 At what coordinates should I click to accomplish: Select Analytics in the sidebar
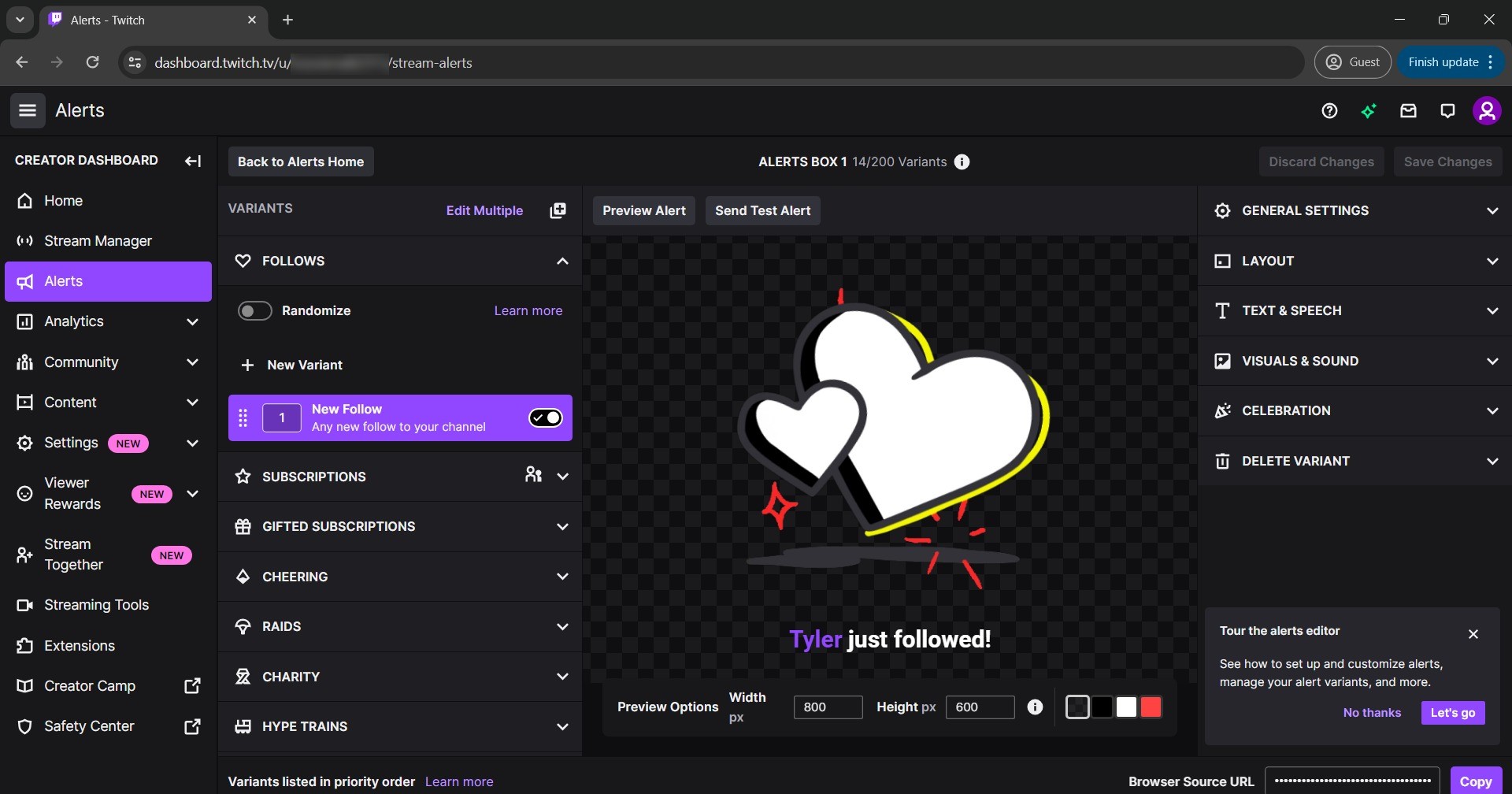(x=74, y=321)
